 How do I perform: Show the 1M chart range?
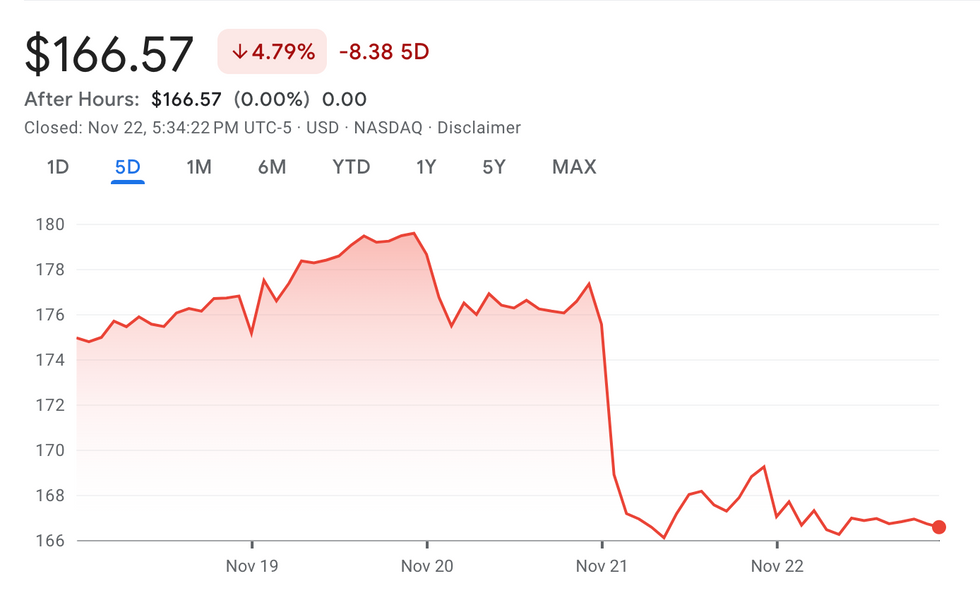point(199,167)
